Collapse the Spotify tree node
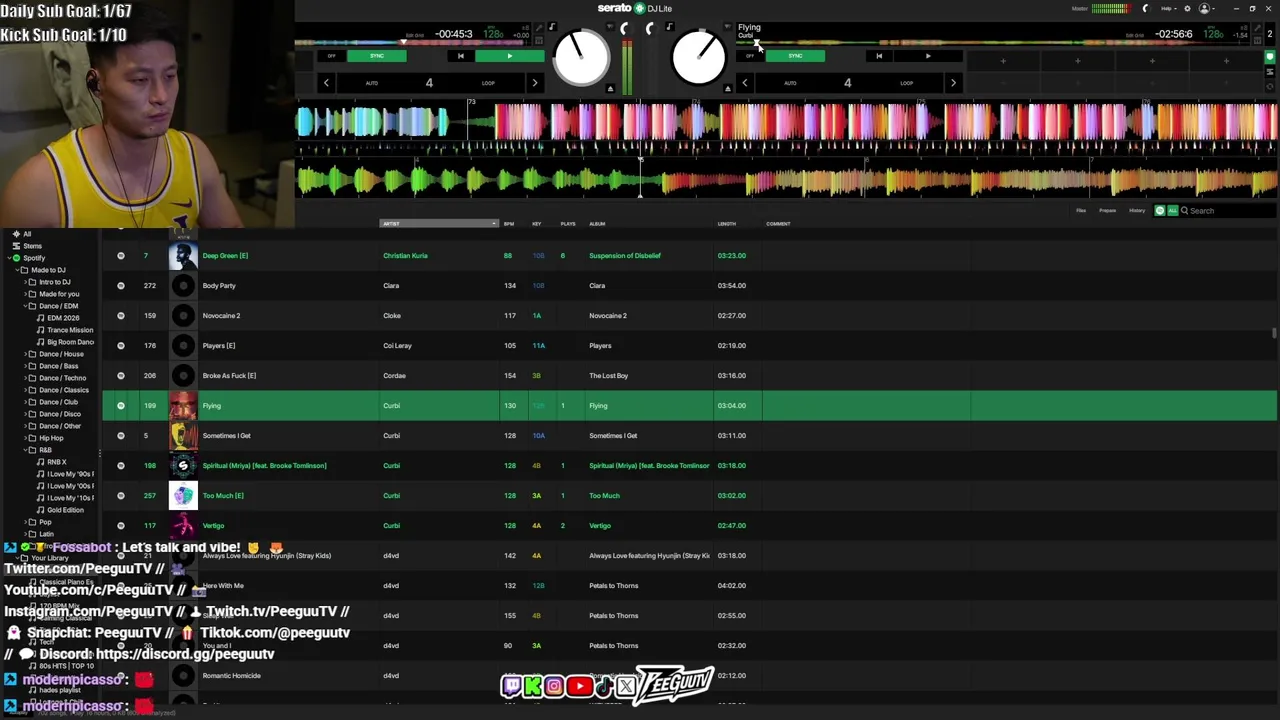The width and height of the screenshot is (1280, 720). tap(8, 258)
